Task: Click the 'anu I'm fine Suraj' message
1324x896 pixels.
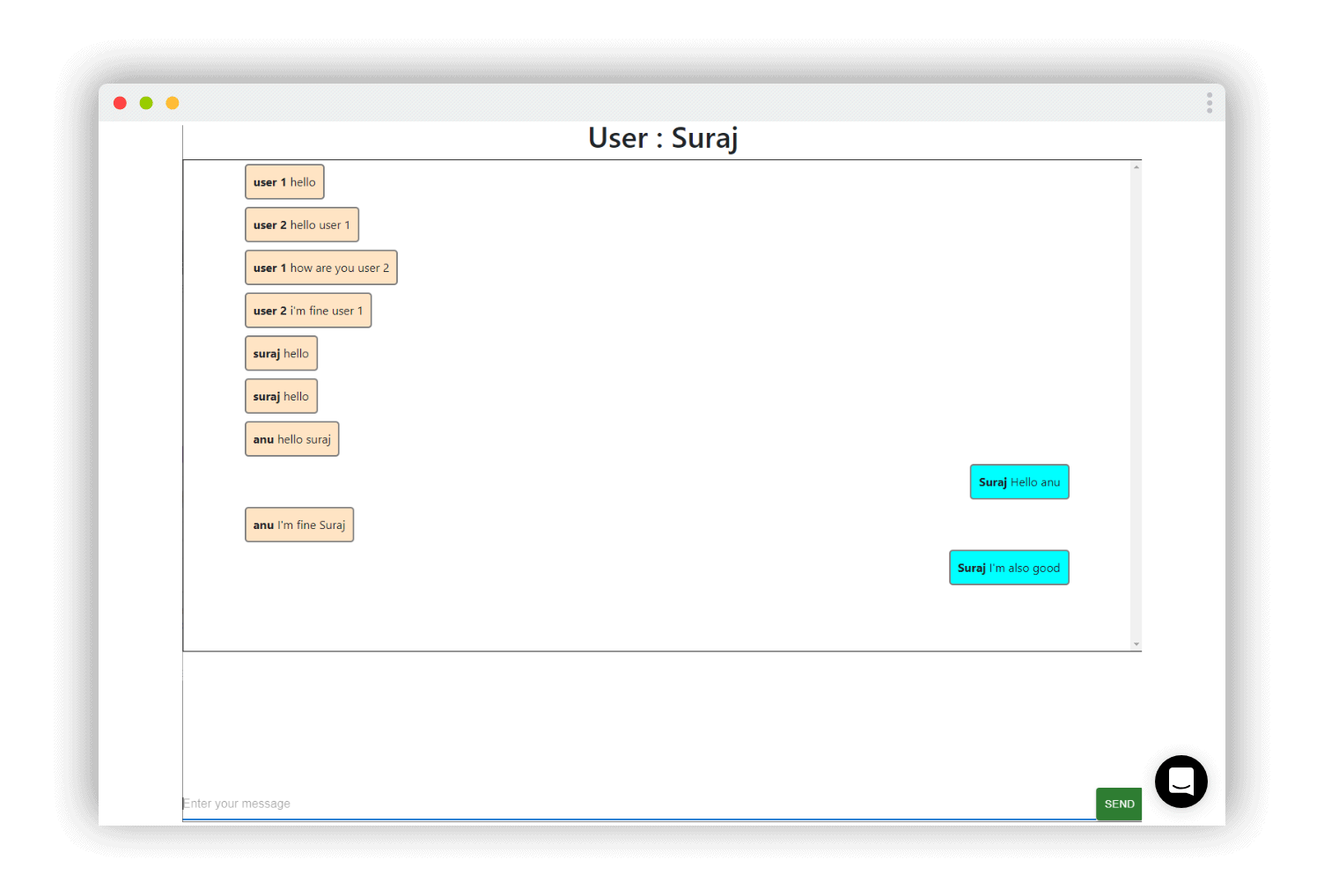Action: 299,525
